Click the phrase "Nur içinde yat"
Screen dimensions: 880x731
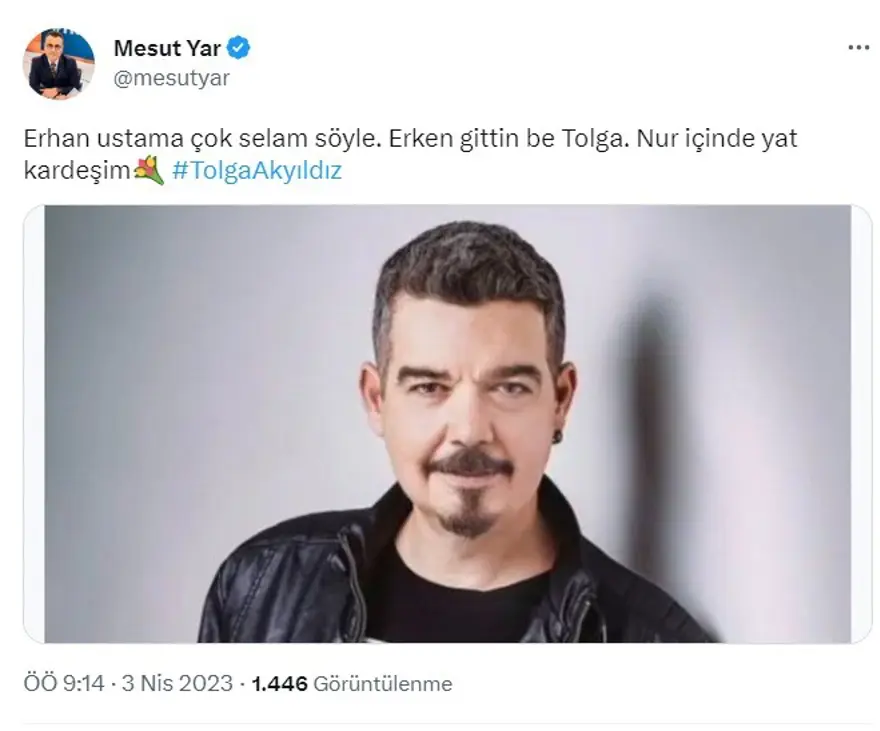717,139
